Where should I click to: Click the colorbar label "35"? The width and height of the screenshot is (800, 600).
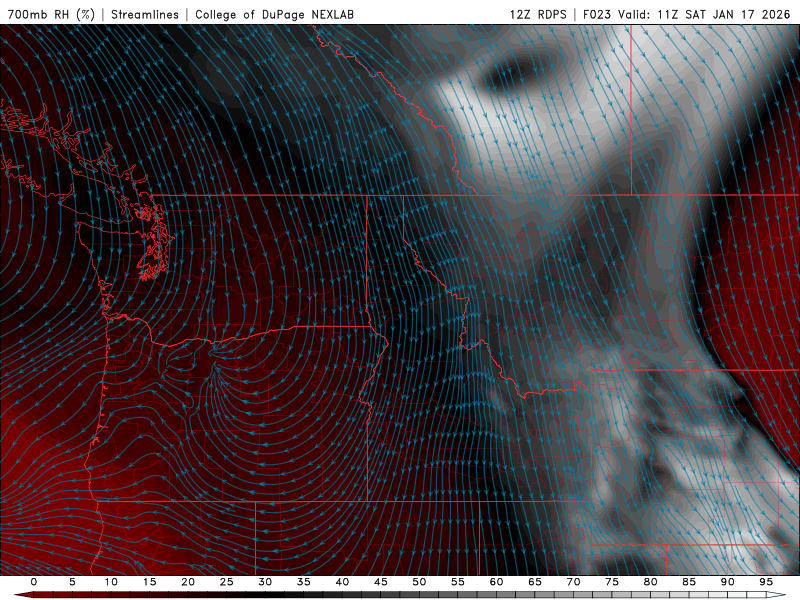[x=304, y=582]
